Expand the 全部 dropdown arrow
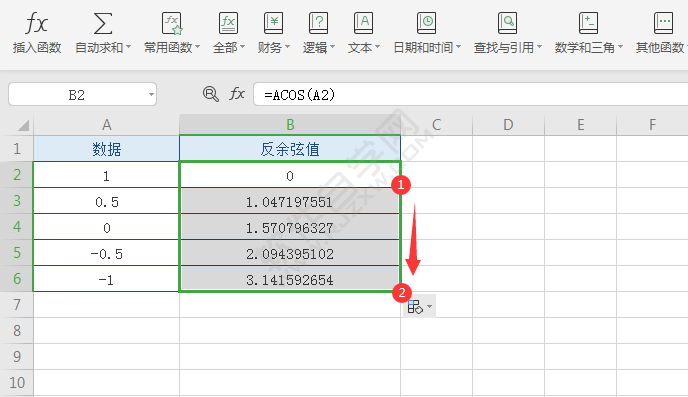 point(242,46)
